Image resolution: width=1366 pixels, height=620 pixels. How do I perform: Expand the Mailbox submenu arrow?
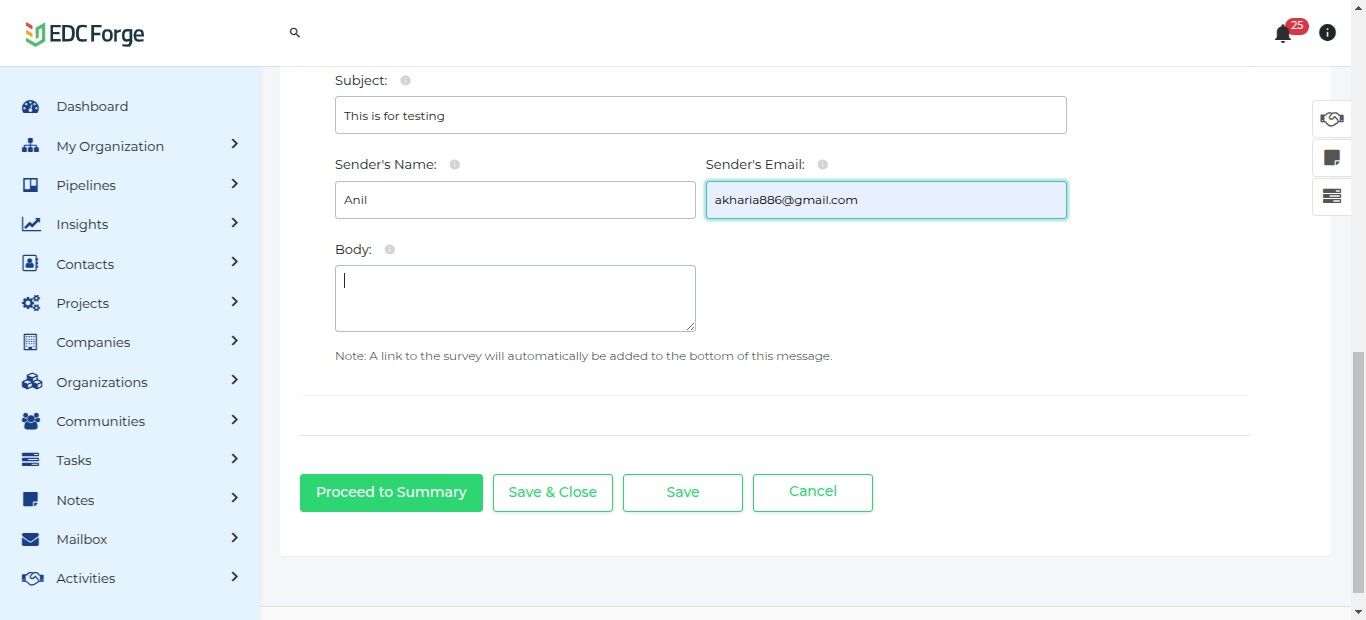click(234, 538)
